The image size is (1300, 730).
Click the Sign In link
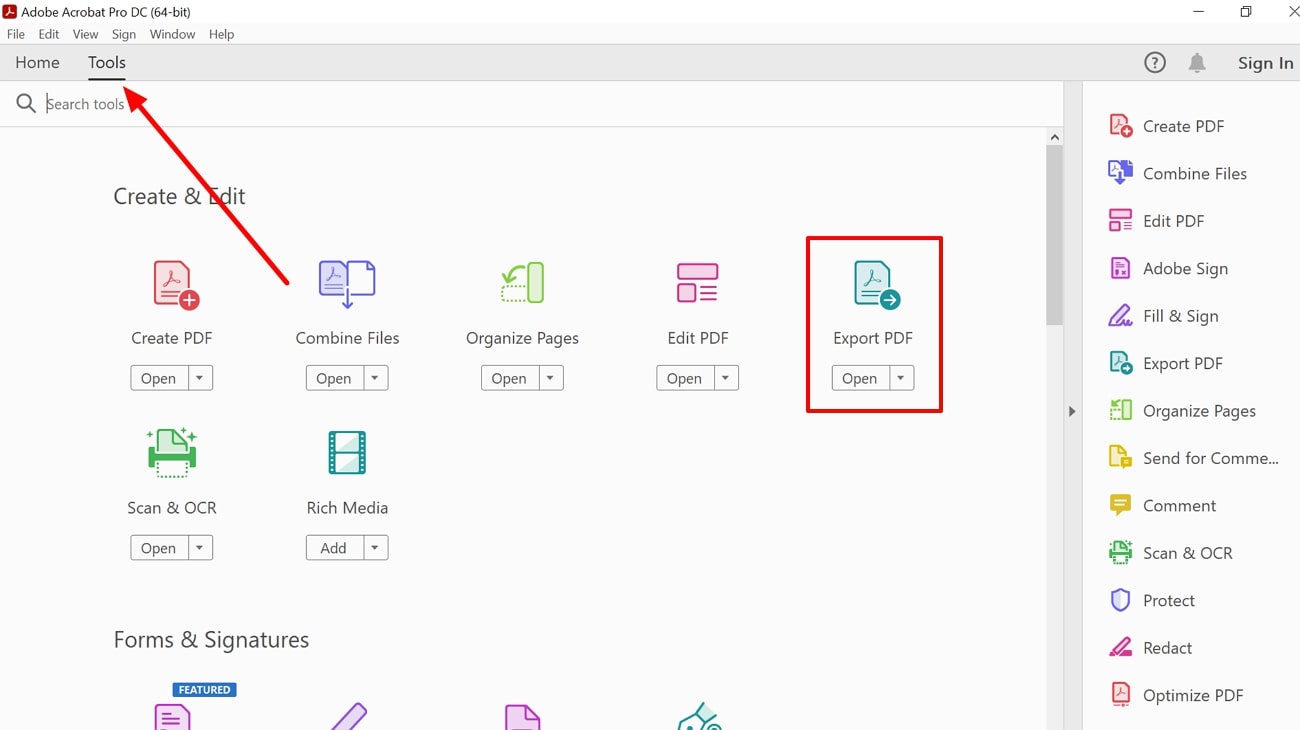[x=1265, y=63]
